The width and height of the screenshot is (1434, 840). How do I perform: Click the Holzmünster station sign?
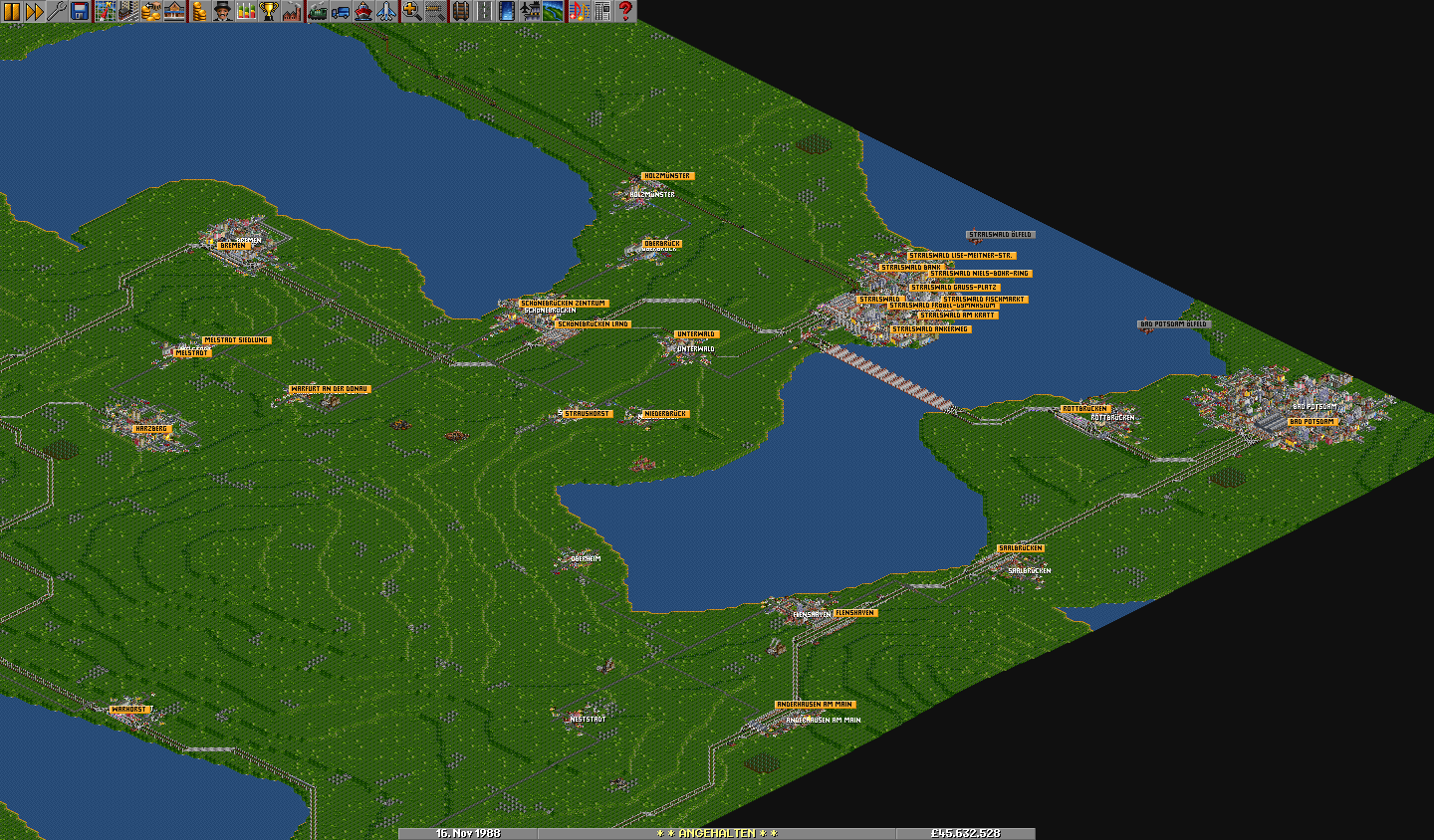666,176
